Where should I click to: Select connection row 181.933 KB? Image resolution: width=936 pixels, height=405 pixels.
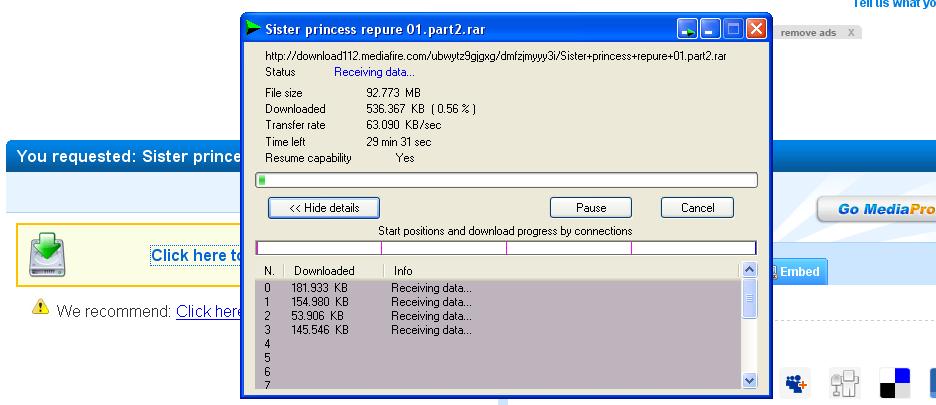[498, 288]
